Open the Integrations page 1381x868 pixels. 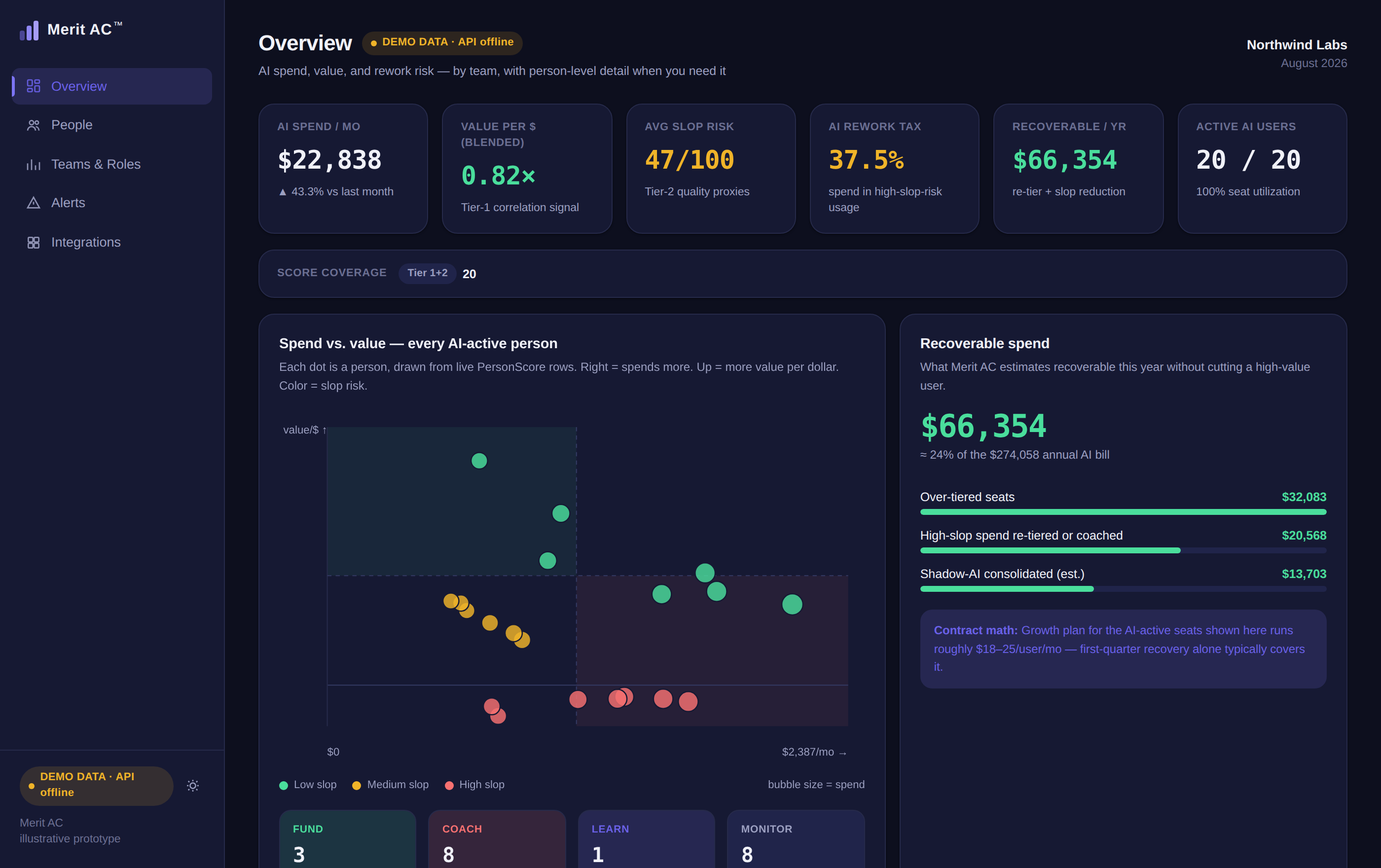(x=112, y=243)
